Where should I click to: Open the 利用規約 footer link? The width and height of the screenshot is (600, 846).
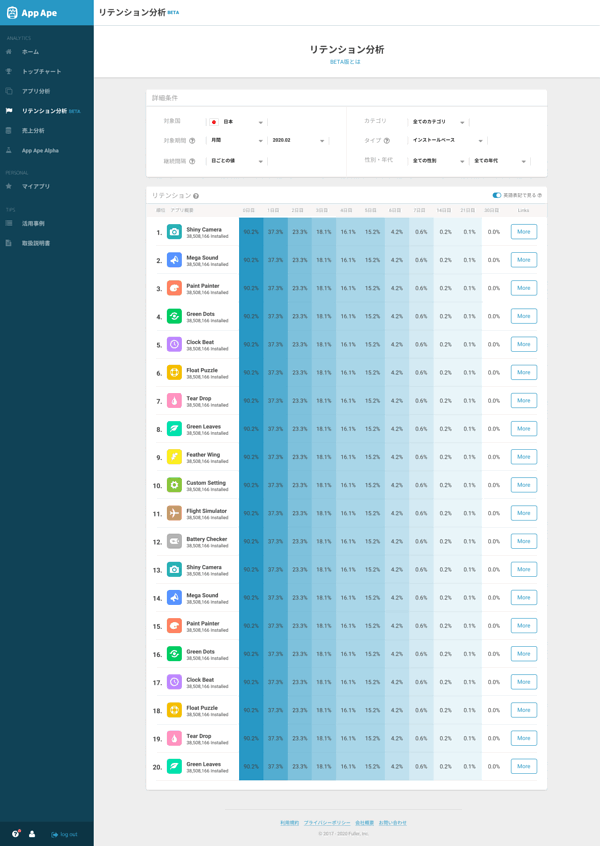289,823
